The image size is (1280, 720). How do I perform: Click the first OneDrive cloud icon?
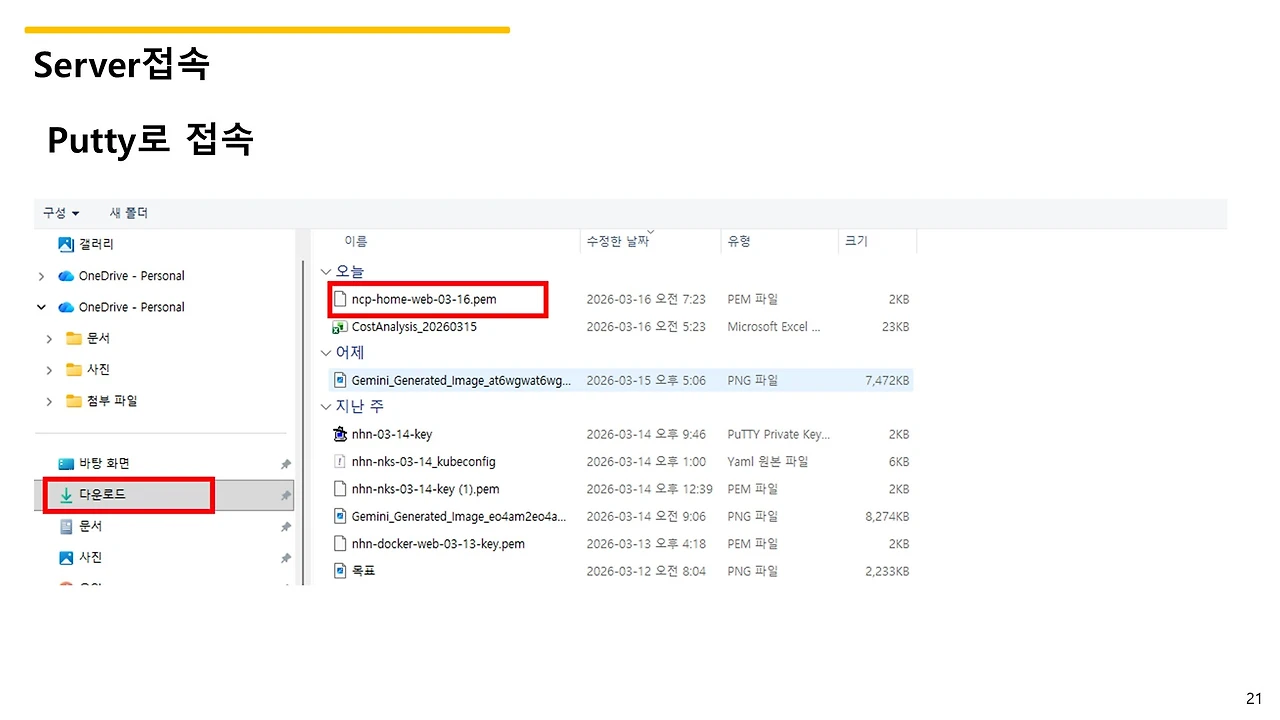coord(66,276)
